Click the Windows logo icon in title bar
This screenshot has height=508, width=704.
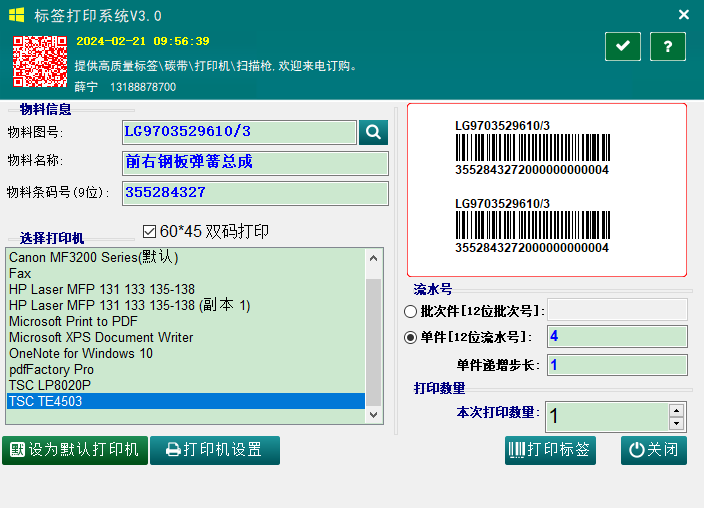coord(17,15)
